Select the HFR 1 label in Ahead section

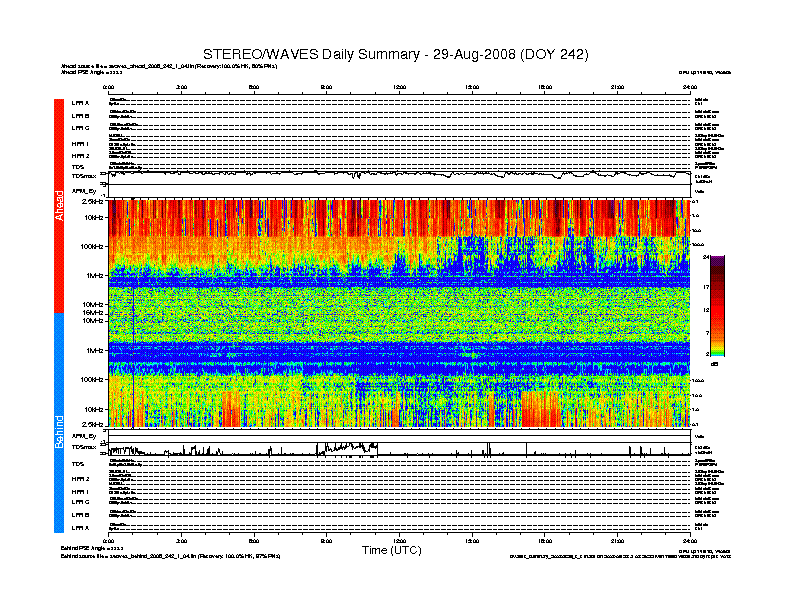(x=80, y=144)
